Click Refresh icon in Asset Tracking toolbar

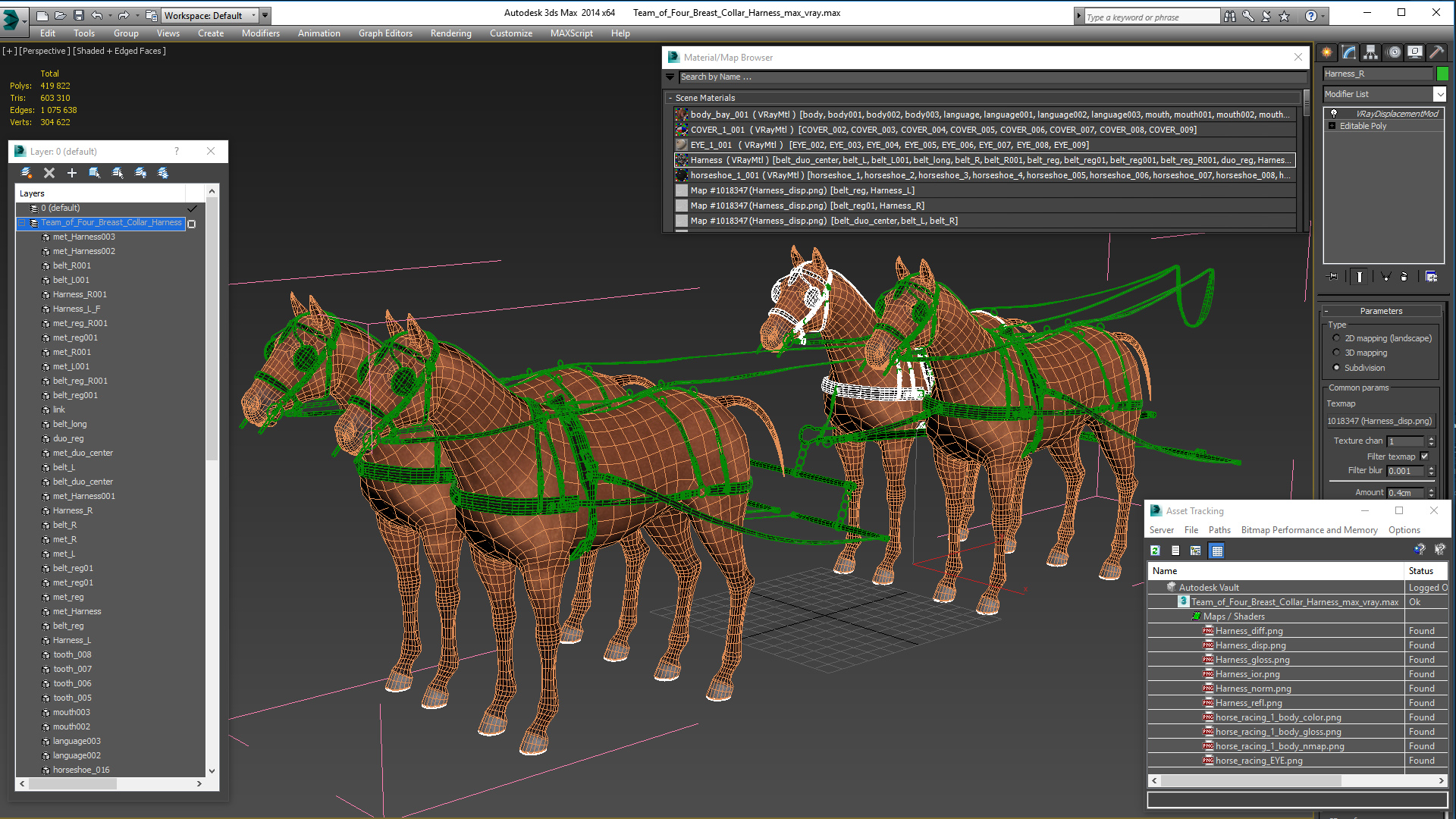1155,551
